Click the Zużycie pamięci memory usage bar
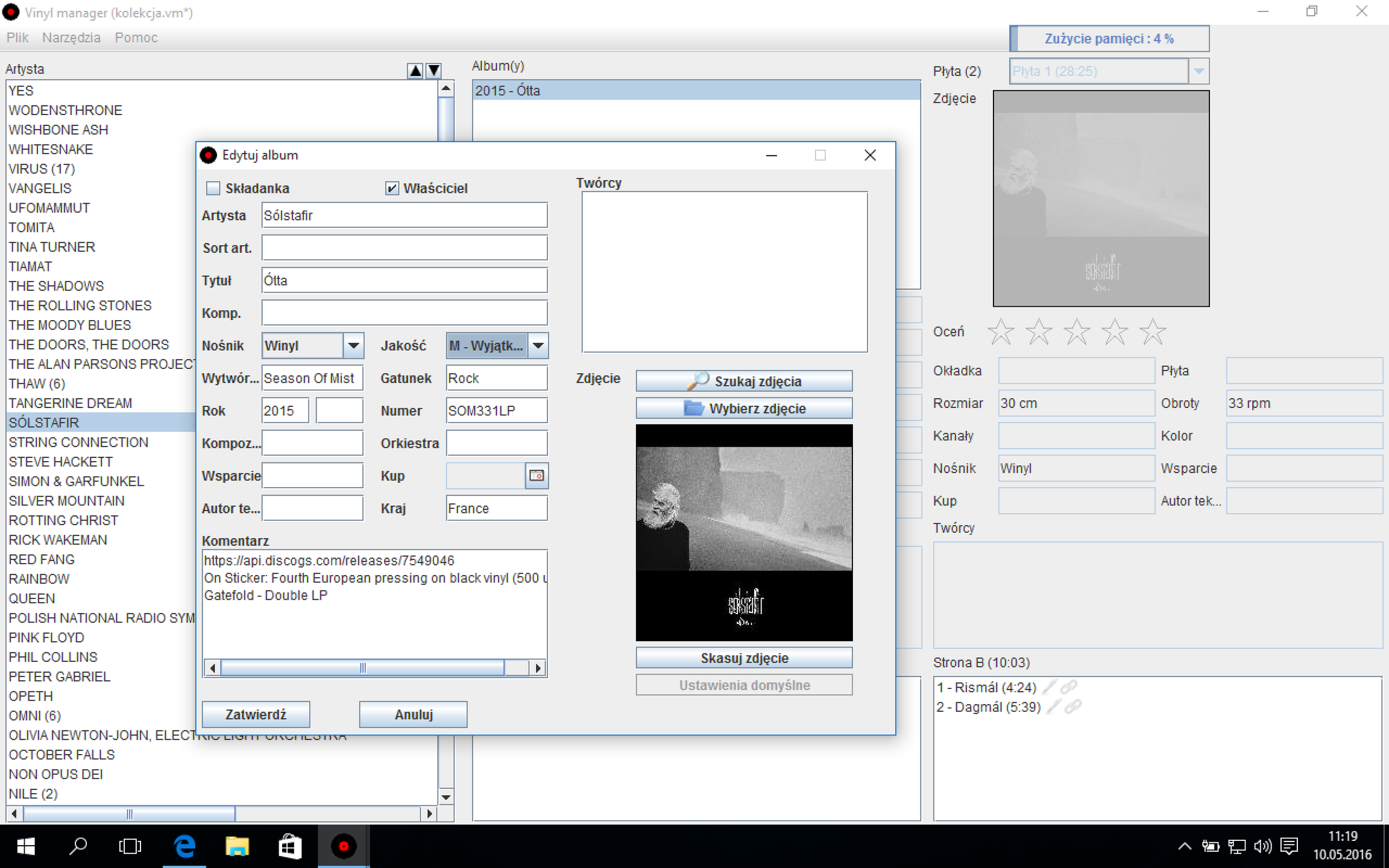Screen dimensions: 1389x868 [x=1109, y=39]
